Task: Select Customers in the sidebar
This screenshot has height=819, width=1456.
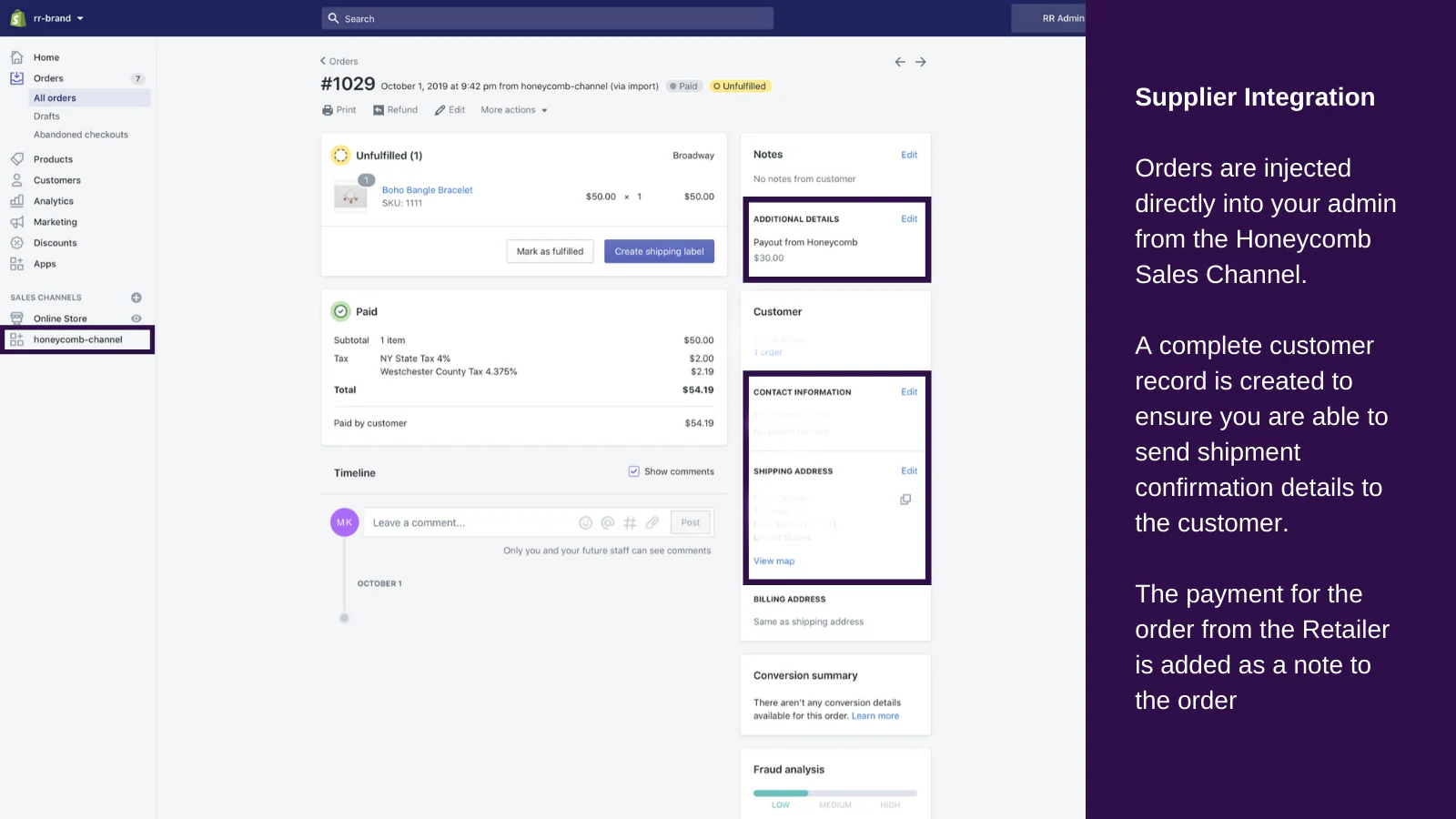Action: coord(57,179)
